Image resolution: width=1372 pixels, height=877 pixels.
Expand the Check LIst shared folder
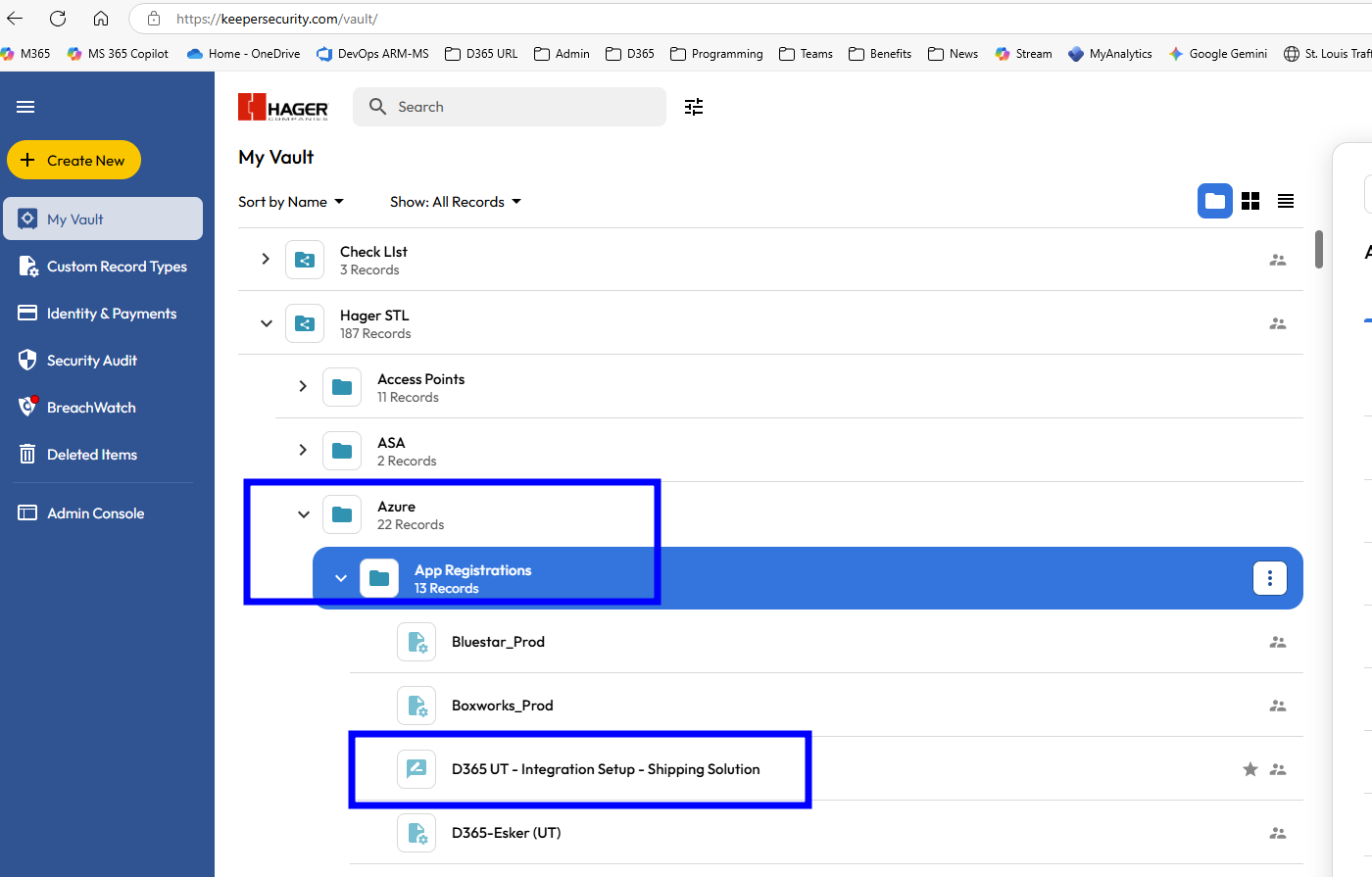coord(266,259)
